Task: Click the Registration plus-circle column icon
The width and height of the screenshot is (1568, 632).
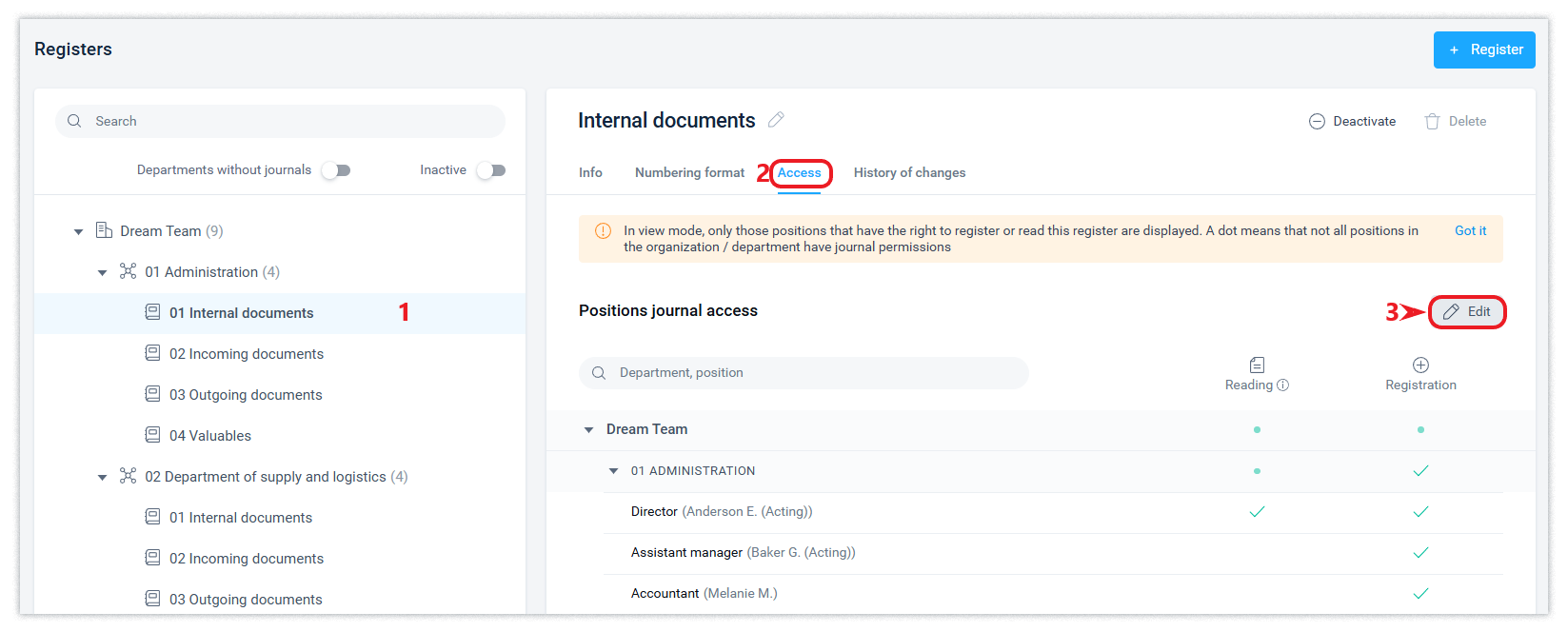Action: [1420, 365]
